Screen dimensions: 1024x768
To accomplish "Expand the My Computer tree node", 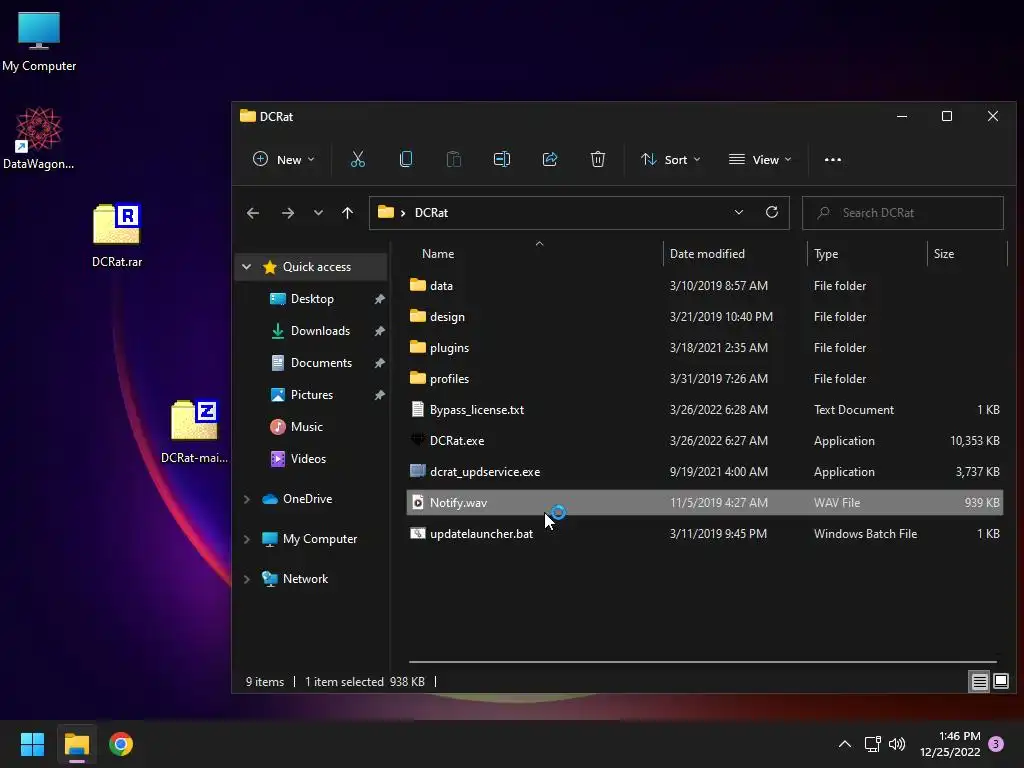I will click(x=246, y=539).
